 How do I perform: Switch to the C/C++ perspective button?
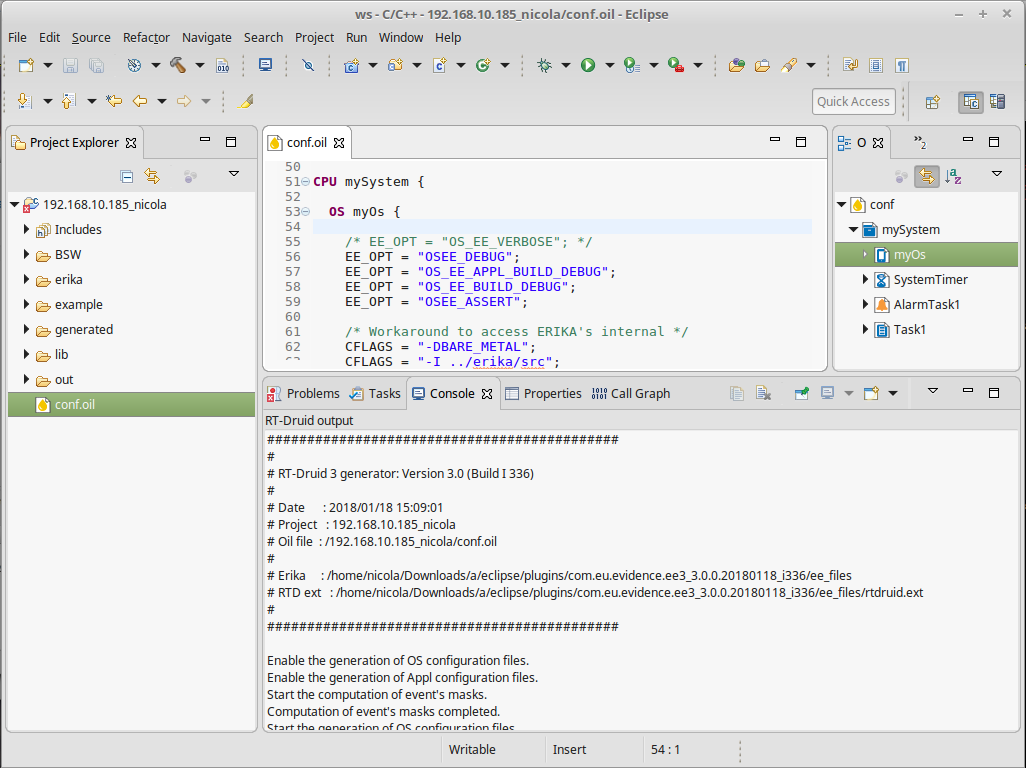point(970,102)
